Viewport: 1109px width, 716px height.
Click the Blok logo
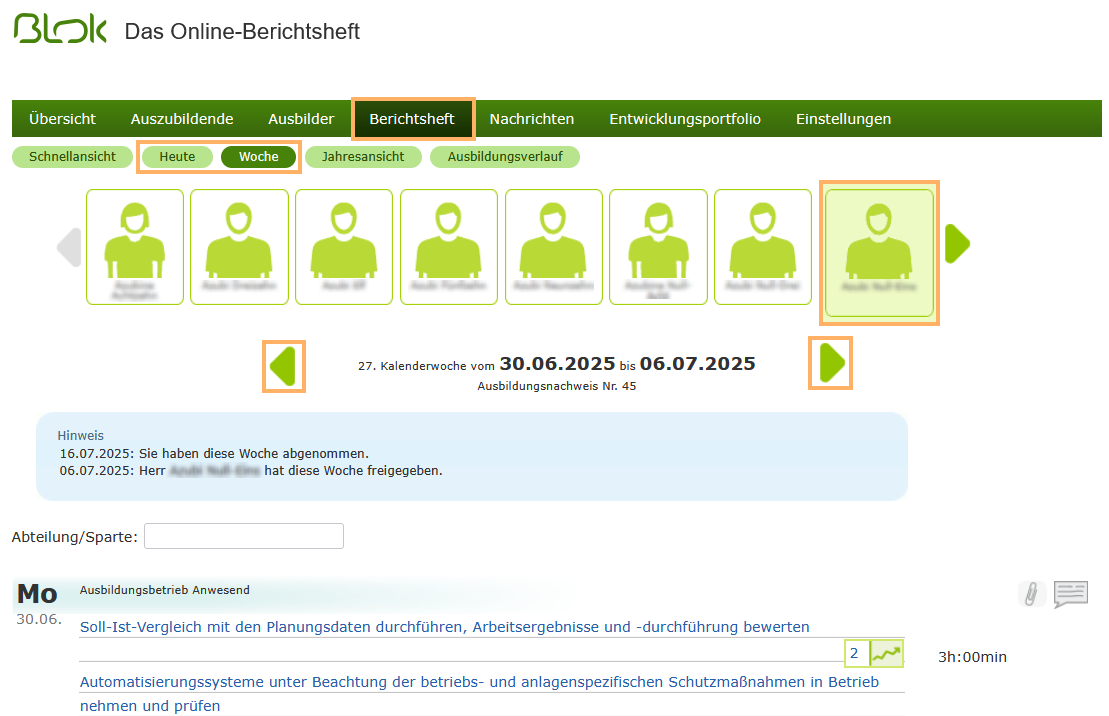[x=58, y=28]
